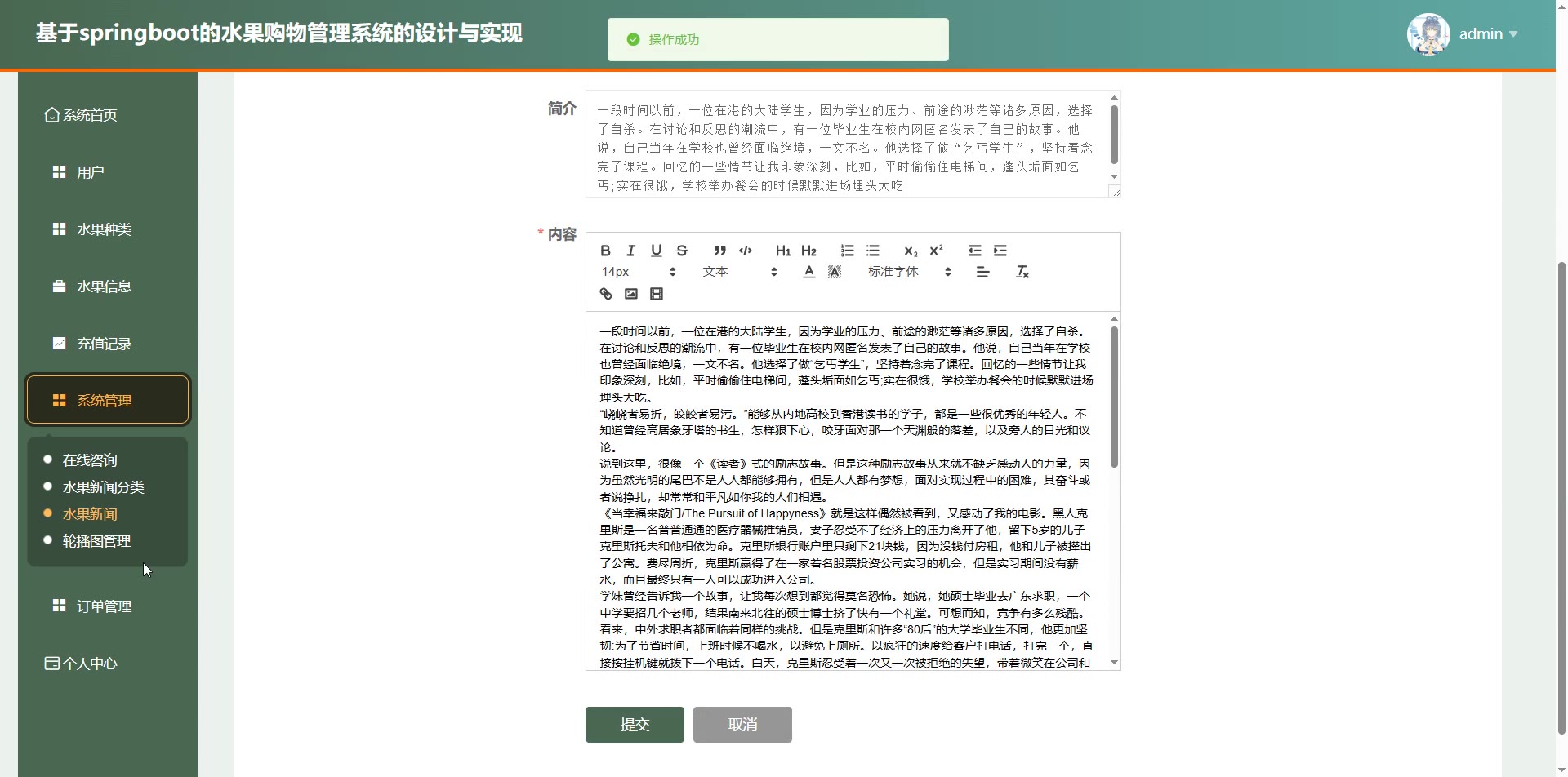The height and width of the screenshot is (777, 1568).
Task: Click the 简介 field label
Action: 562,109
